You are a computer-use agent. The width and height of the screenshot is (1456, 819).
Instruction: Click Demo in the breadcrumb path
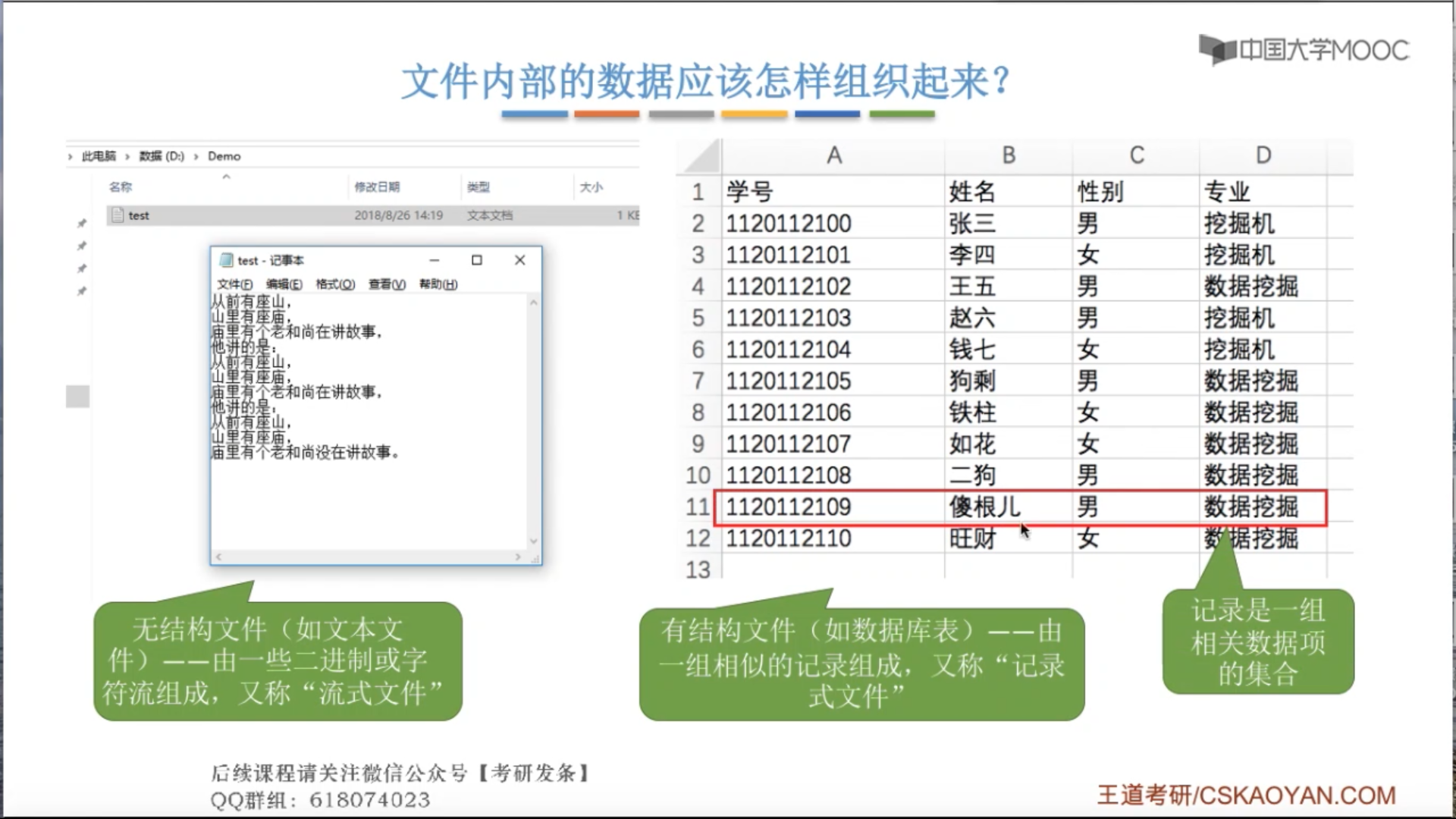pos(224,156)
